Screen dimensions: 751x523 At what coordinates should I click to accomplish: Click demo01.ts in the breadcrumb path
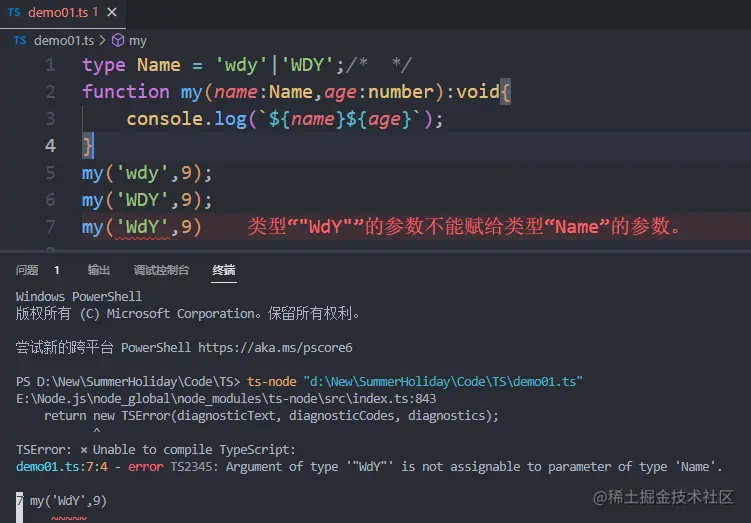[x=64, y=41]
